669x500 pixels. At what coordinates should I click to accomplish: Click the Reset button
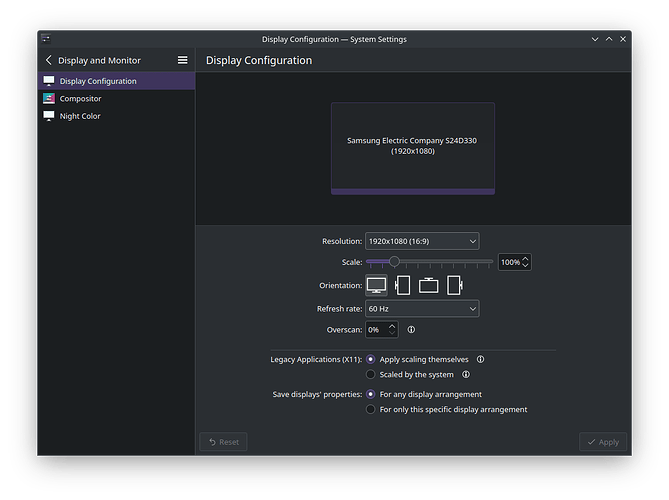point(223,441)
